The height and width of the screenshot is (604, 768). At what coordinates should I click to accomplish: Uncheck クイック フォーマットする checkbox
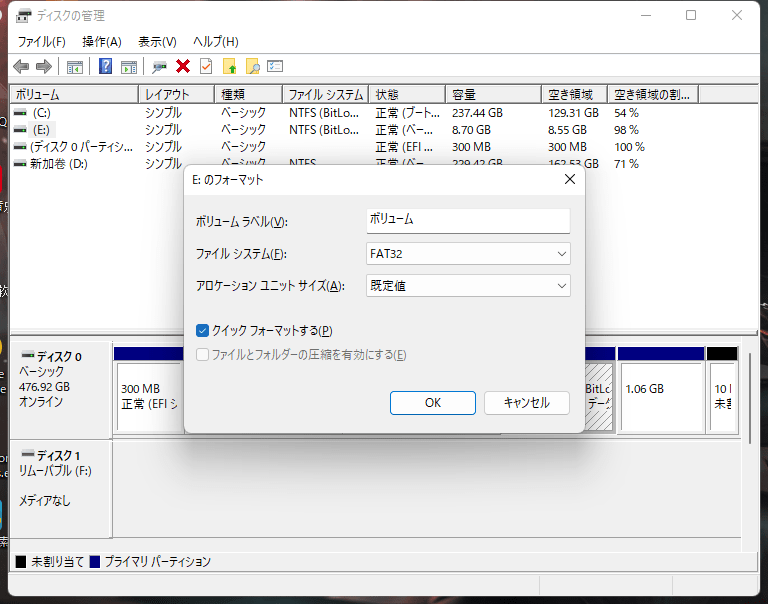202,331
